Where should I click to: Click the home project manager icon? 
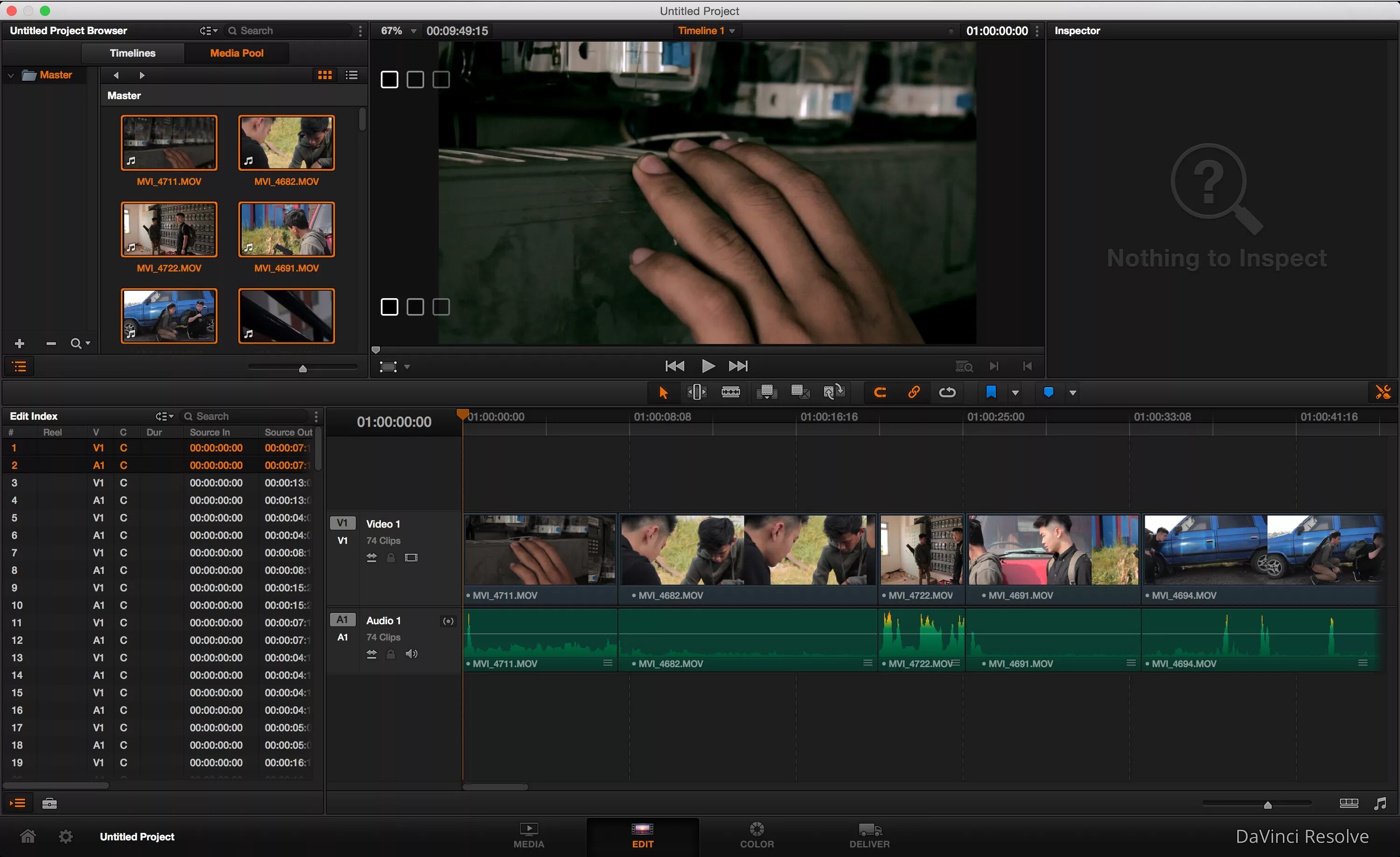[28, 836]
